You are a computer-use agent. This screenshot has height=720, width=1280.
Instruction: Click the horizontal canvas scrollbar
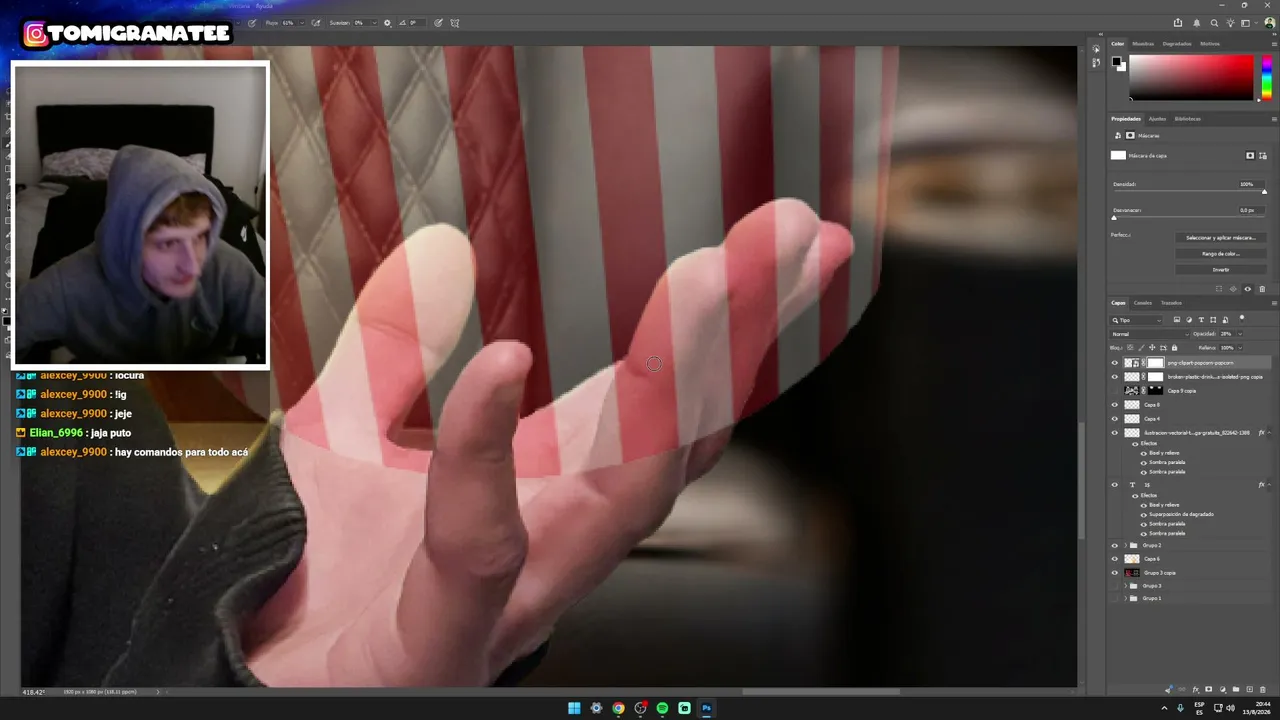(820, 691)
